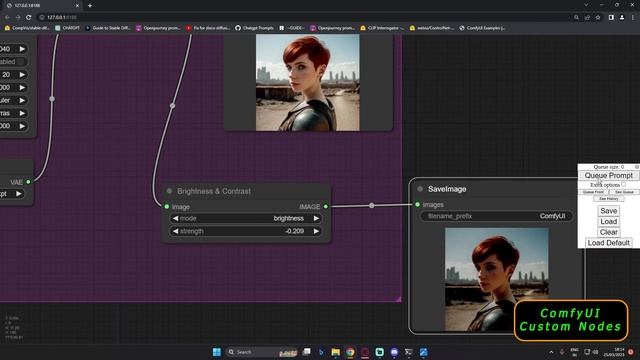Collapse the Brightness & Contrast node via its dot
This screenshot has width=640, height=360.
tap(169, 191)
